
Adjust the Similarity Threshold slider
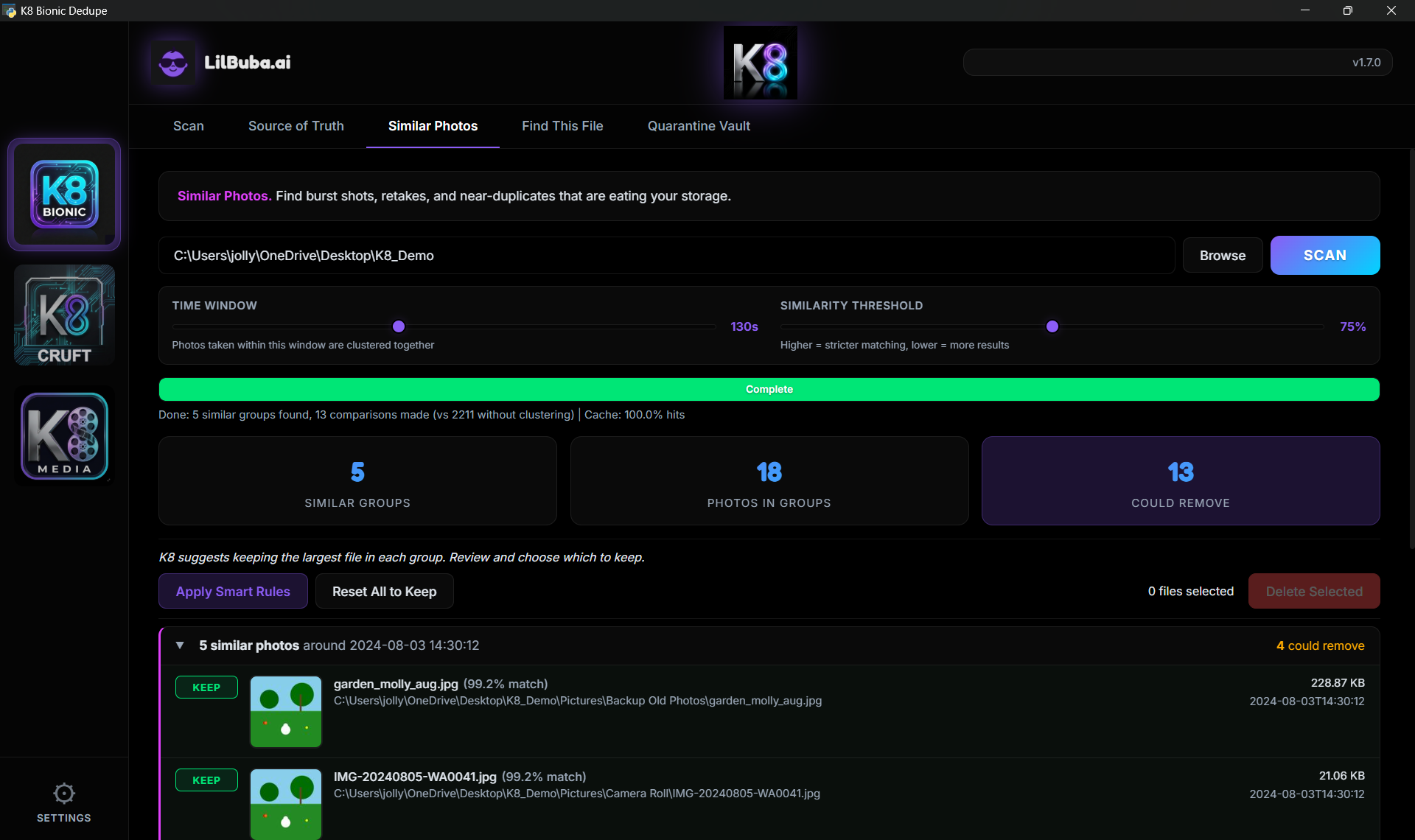(x=1052, y=326)
